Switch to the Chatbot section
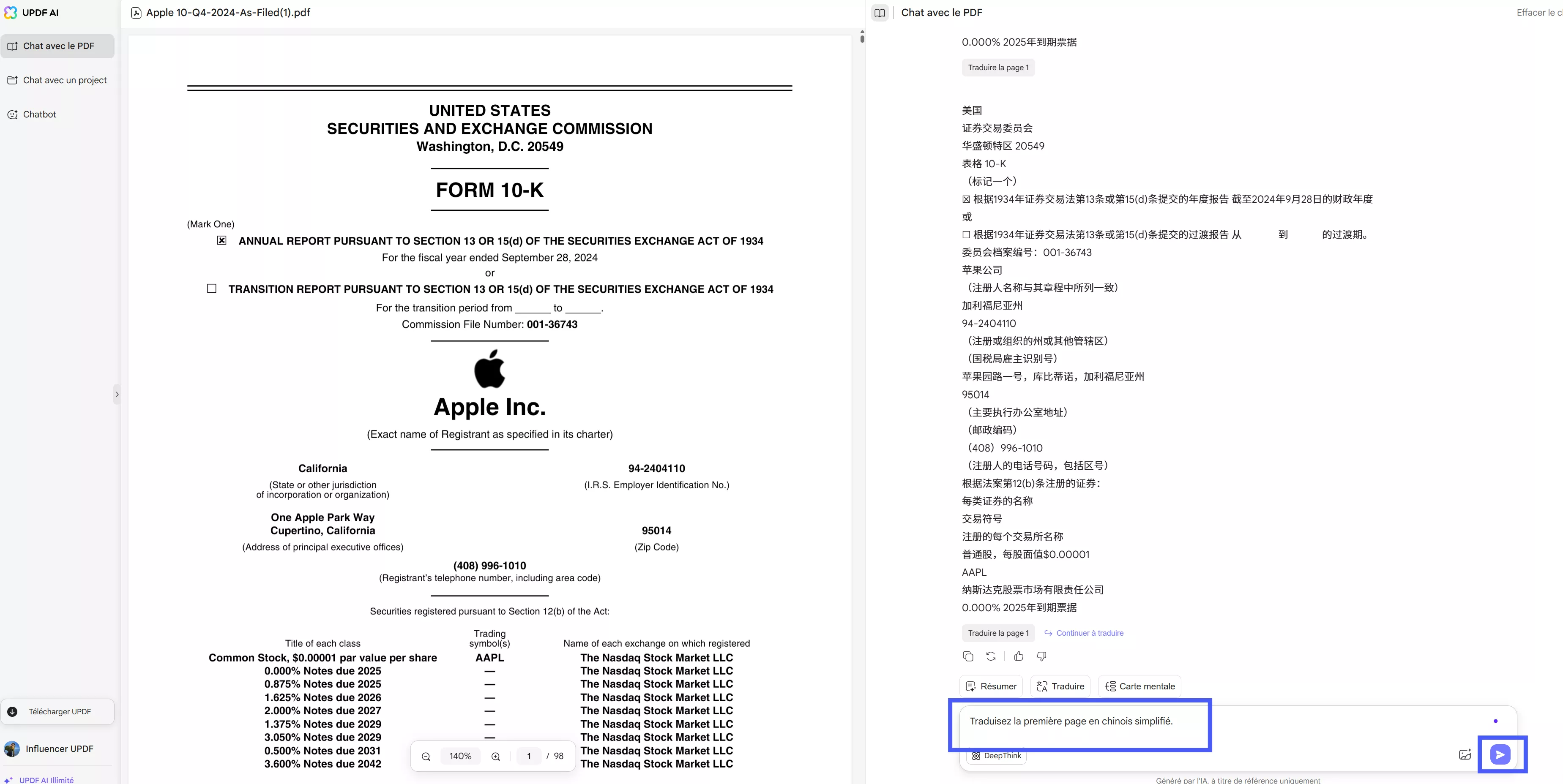1563x784 pixels. (39, 114)
